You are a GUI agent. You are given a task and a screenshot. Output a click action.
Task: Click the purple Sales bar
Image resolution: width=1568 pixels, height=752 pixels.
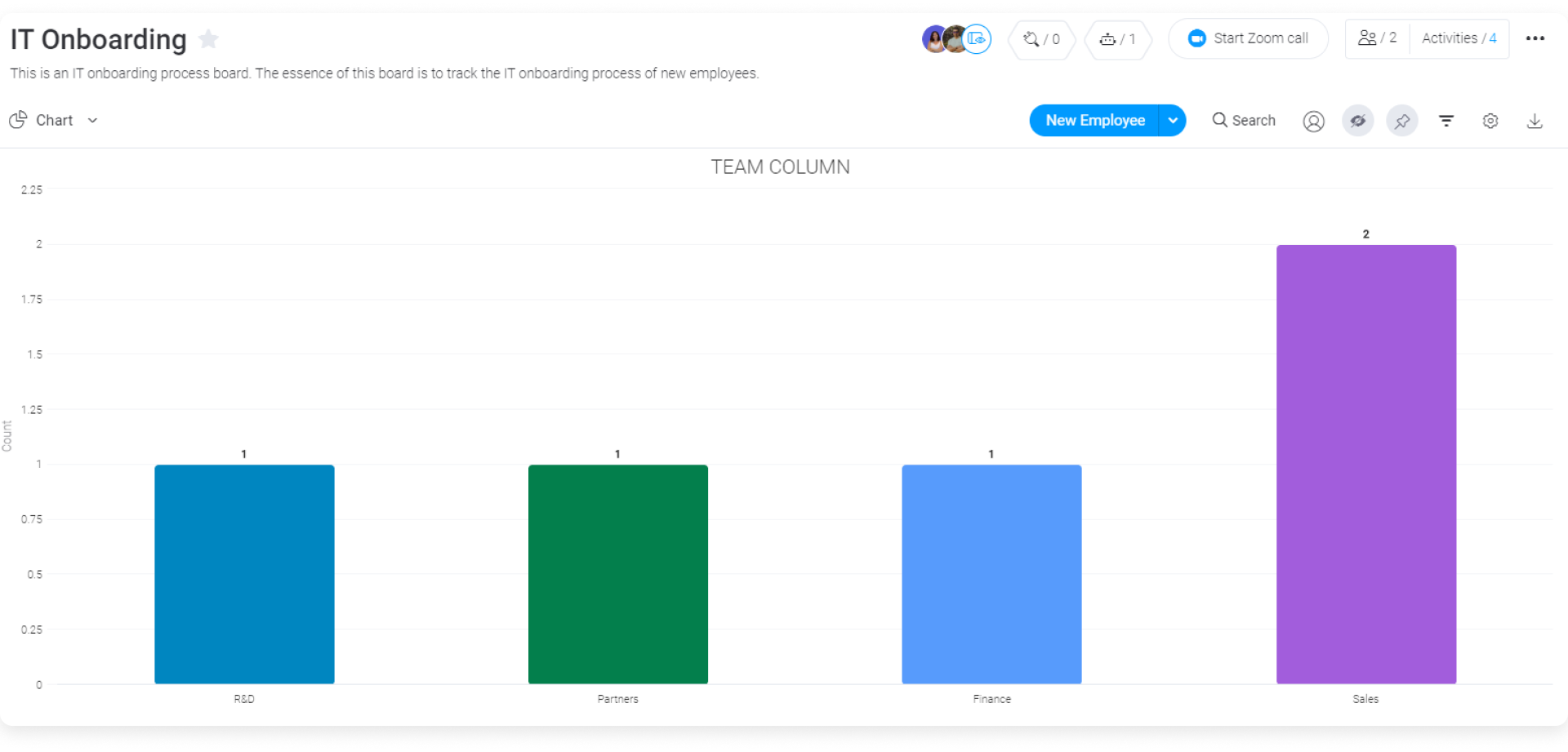[1365, 464]
